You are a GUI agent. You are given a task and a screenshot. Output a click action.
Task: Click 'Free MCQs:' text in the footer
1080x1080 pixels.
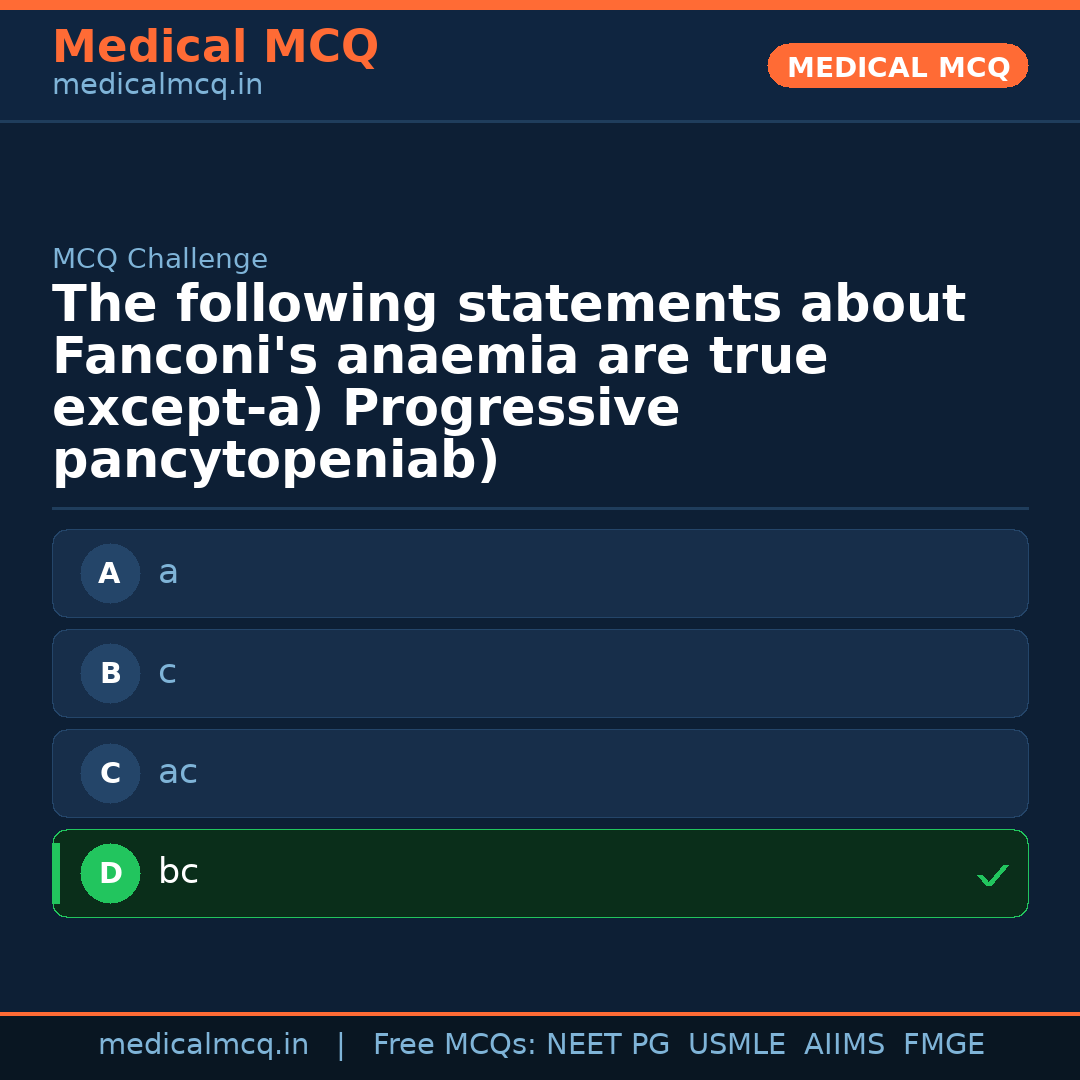pyautogui.click(x=455, y=1045)
